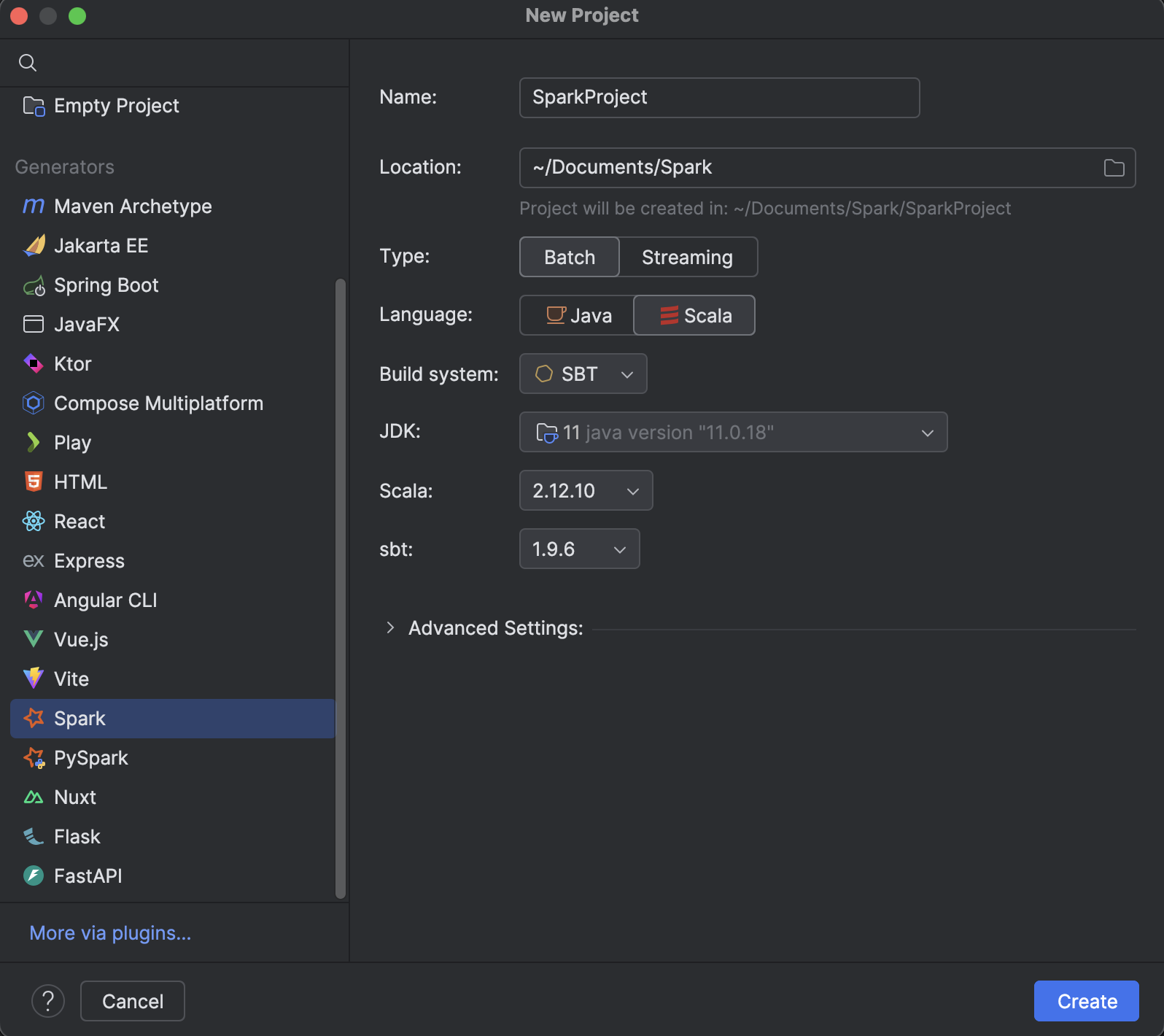Expand the Advanced Settings section
Screen dimensions: 1164x1036
(x=391, y=627)
